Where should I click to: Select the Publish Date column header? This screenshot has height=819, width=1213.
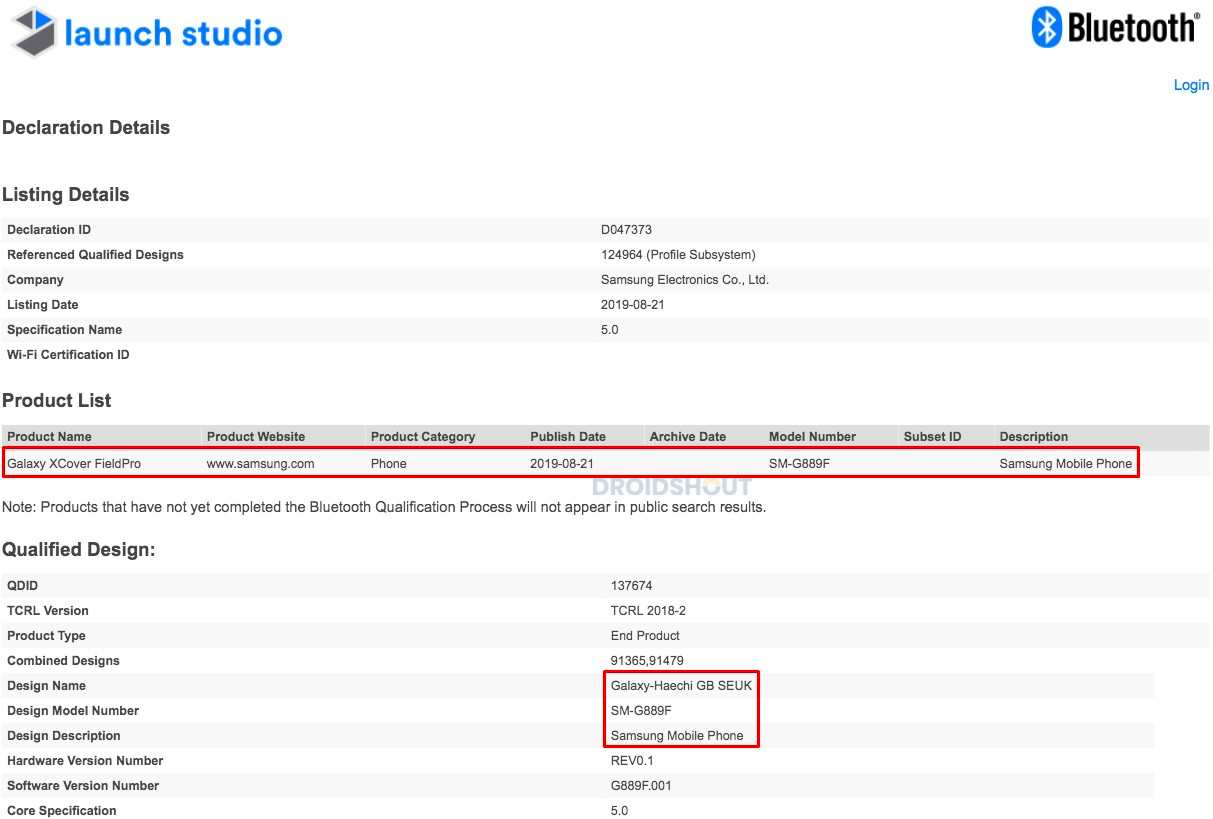[568, 437]
